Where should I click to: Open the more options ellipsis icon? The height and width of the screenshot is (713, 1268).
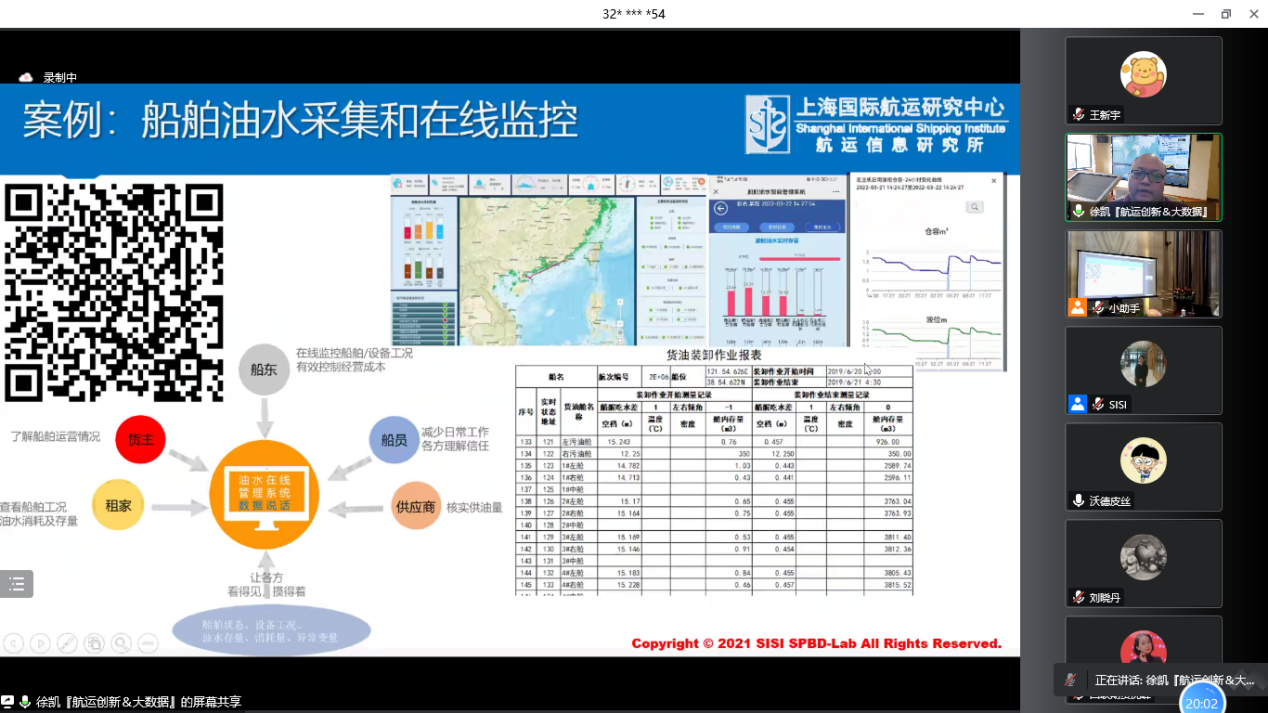click(148, 644)
